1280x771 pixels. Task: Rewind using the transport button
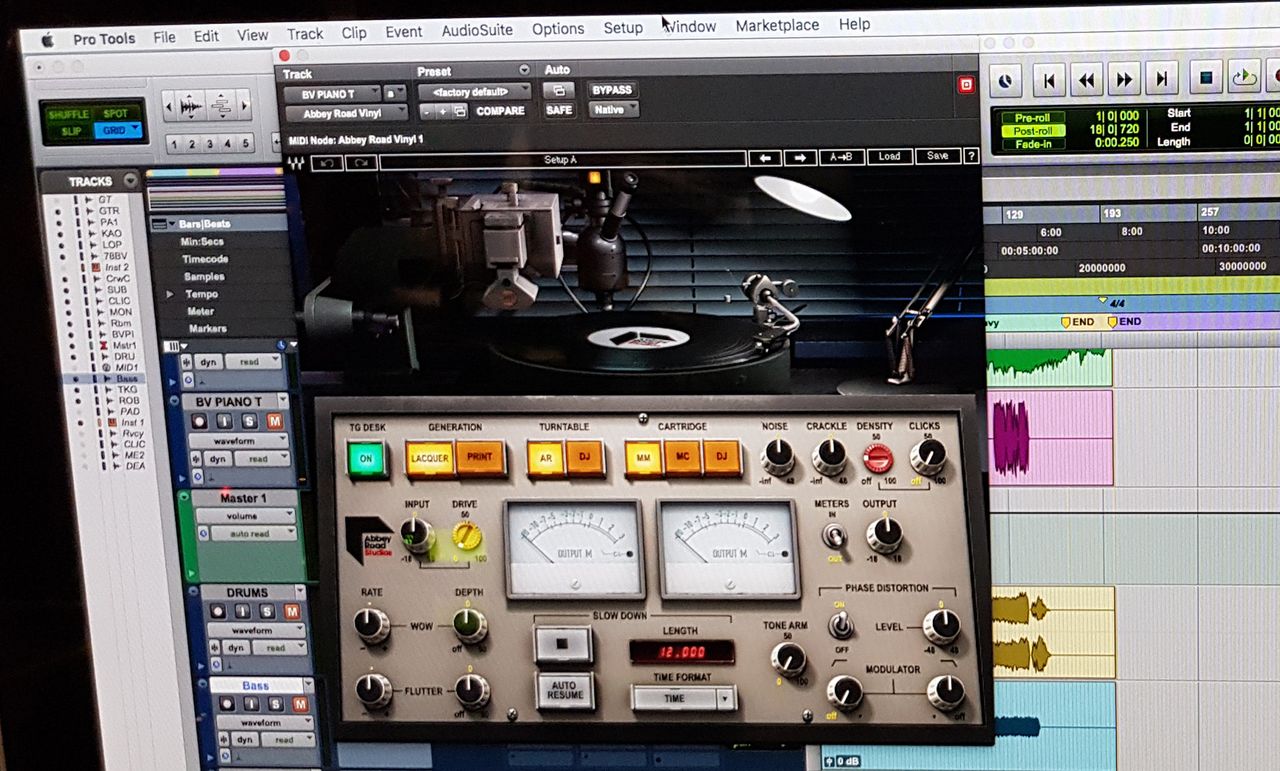[1086, 79]
